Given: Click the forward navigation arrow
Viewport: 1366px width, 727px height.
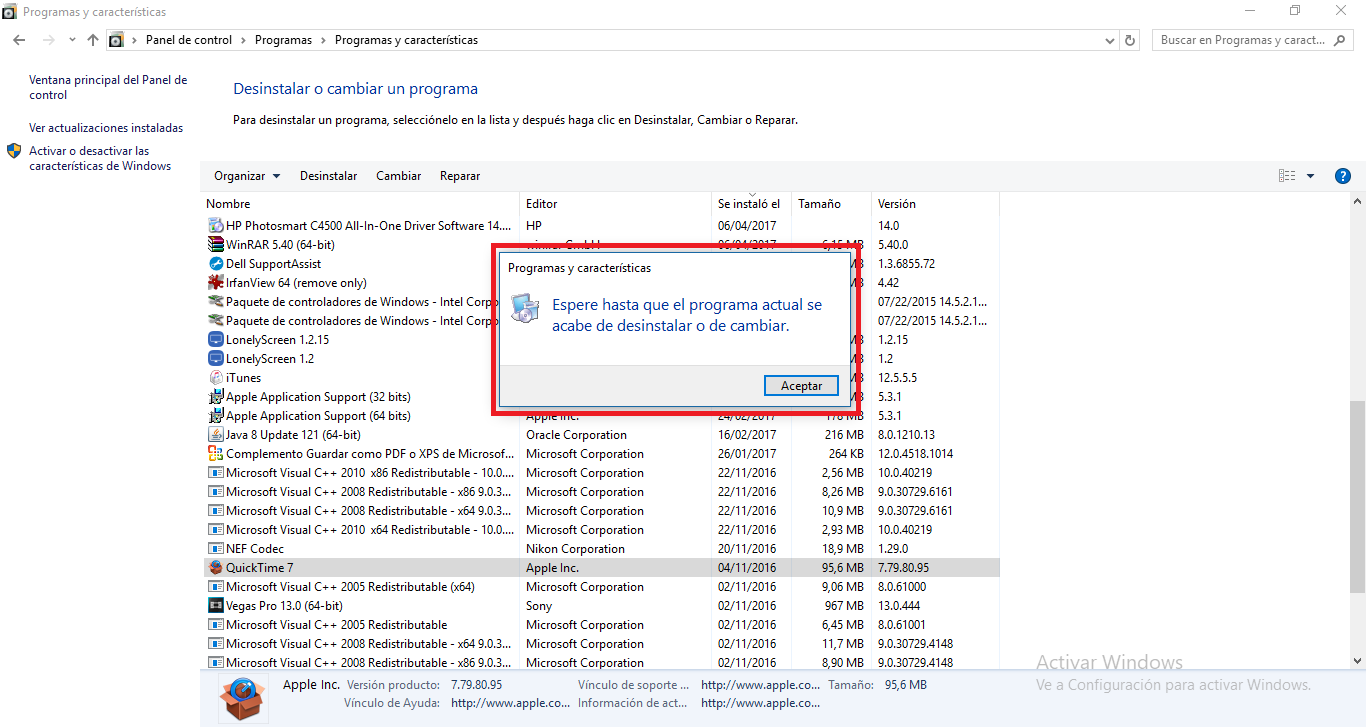Looking at the screenshot, I should click(48, 40).
